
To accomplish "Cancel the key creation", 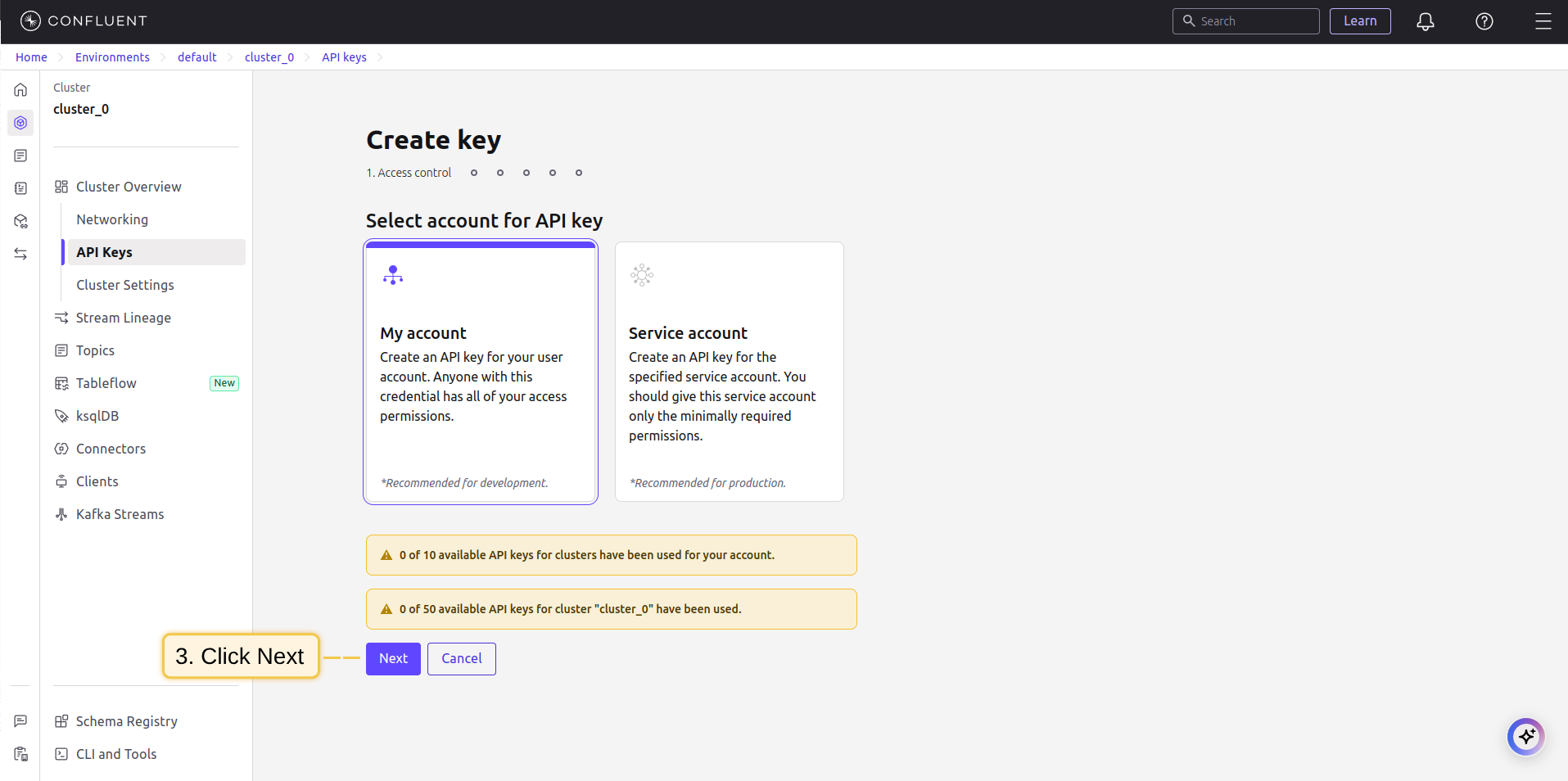I will pyautogui.click(x=461, y=659).
